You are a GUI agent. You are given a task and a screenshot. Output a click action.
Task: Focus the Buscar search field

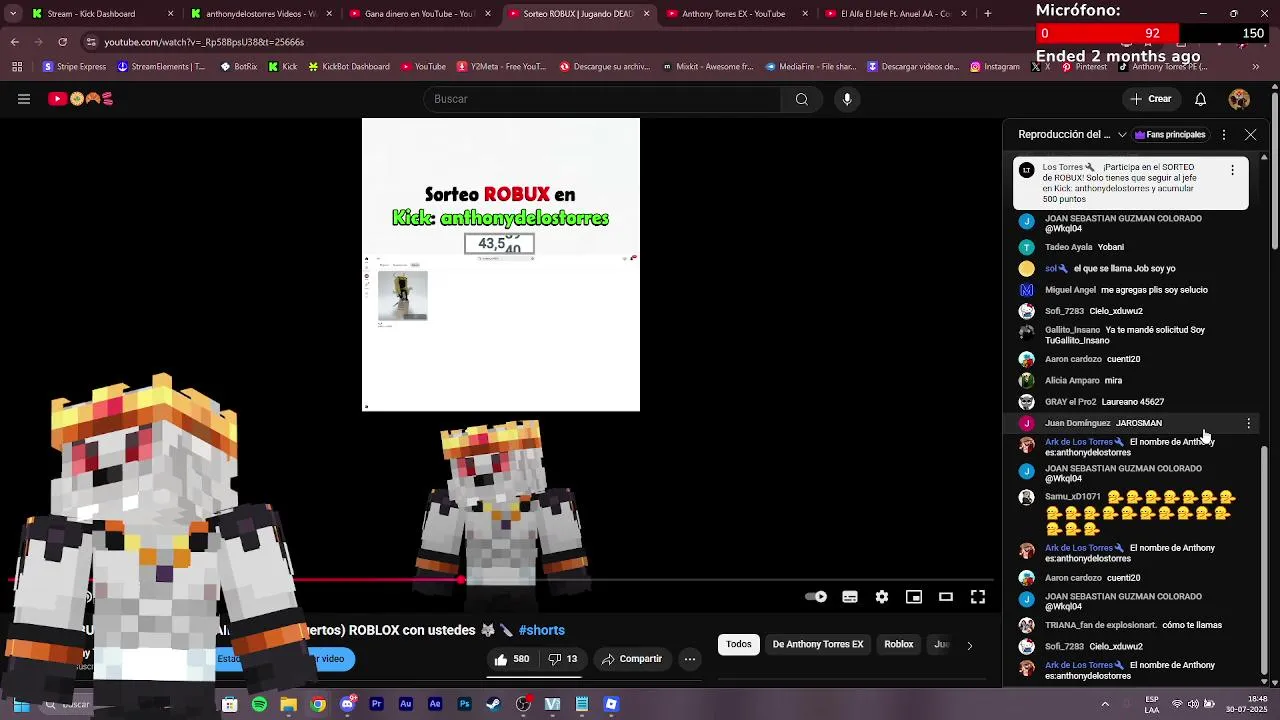pos(603,99)
